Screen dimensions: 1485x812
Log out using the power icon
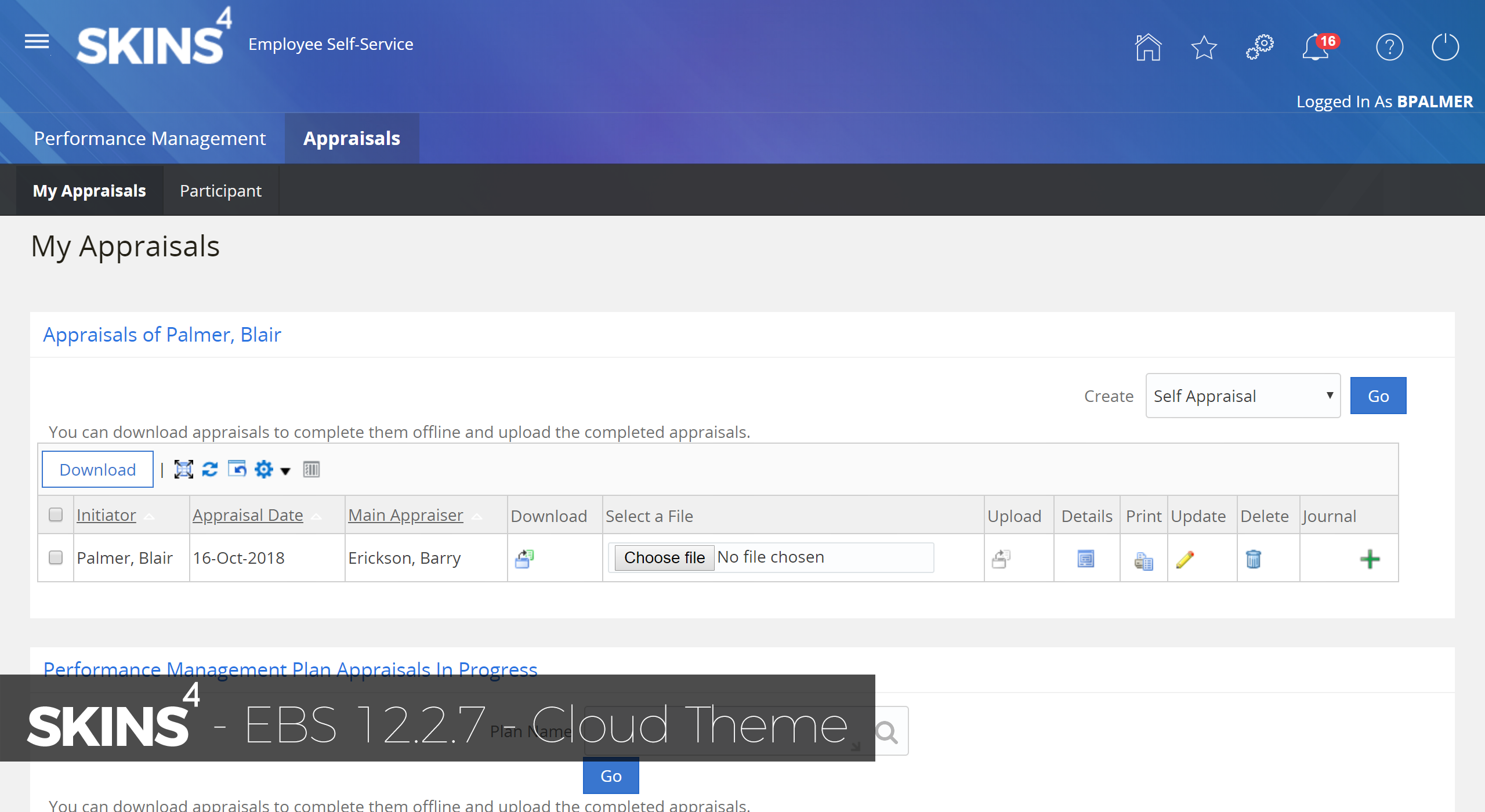(x=1445, y=47)
